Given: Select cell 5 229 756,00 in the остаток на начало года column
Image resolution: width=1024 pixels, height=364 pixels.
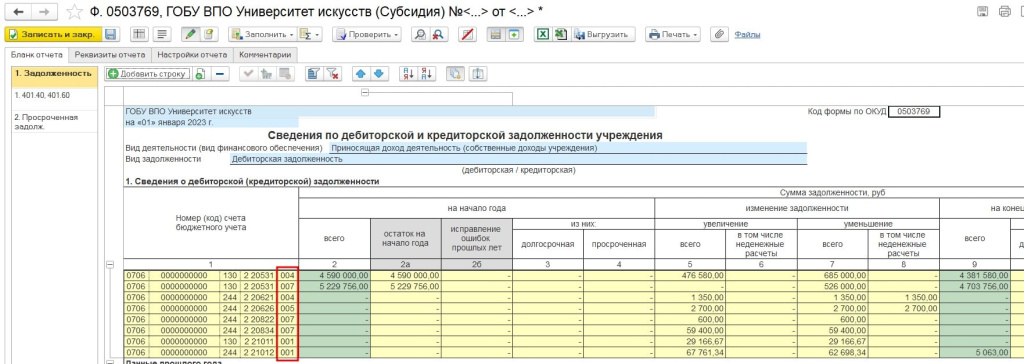Looking at the screenshot, I should [406, 286].
